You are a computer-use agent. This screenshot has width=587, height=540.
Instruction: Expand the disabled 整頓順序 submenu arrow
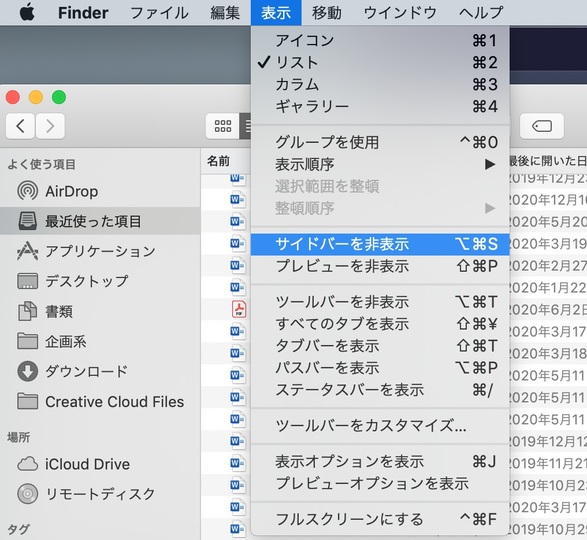click(x=490, y=208)
